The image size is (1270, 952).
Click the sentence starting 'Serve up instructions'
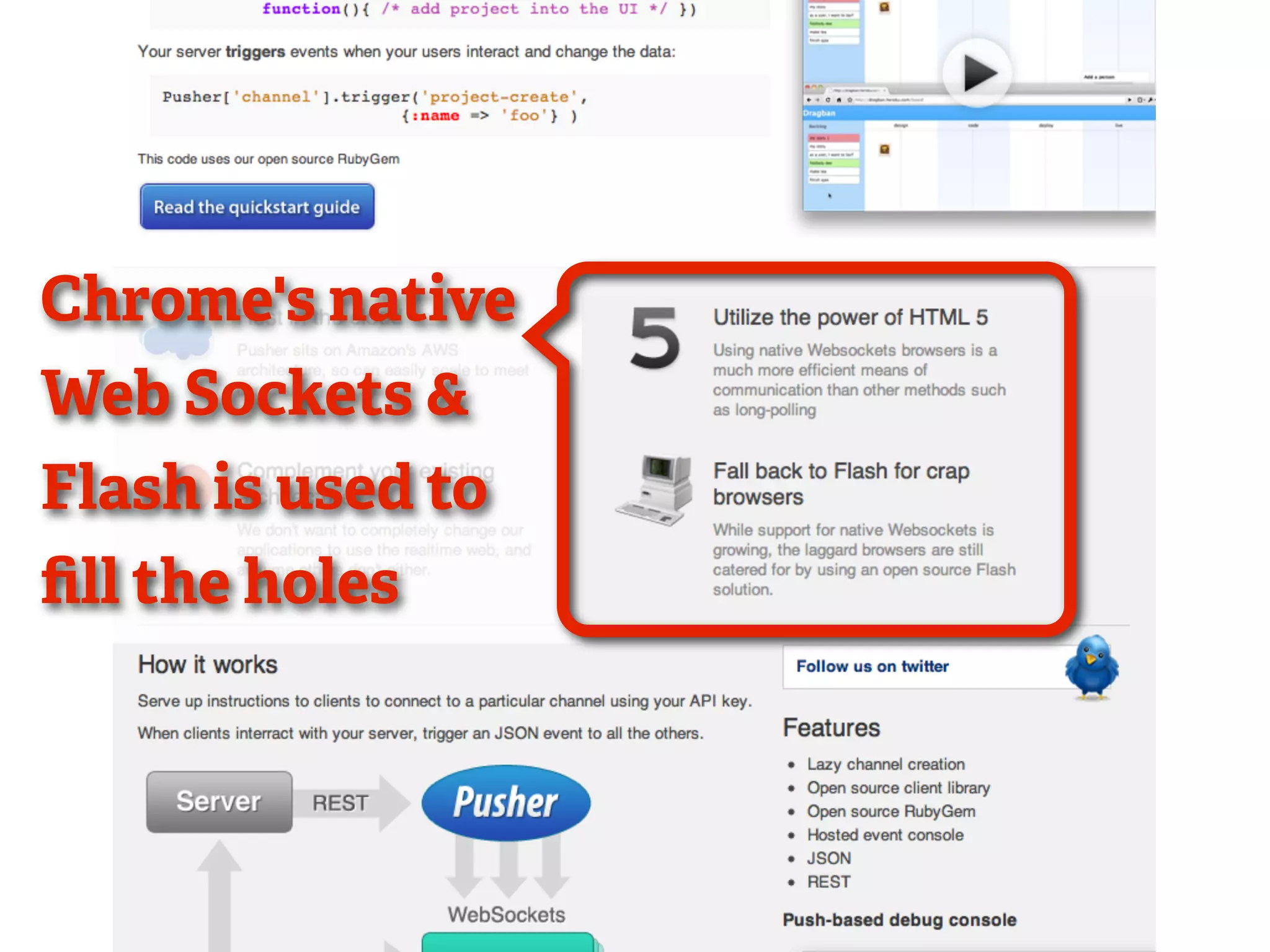coord(445,701)
